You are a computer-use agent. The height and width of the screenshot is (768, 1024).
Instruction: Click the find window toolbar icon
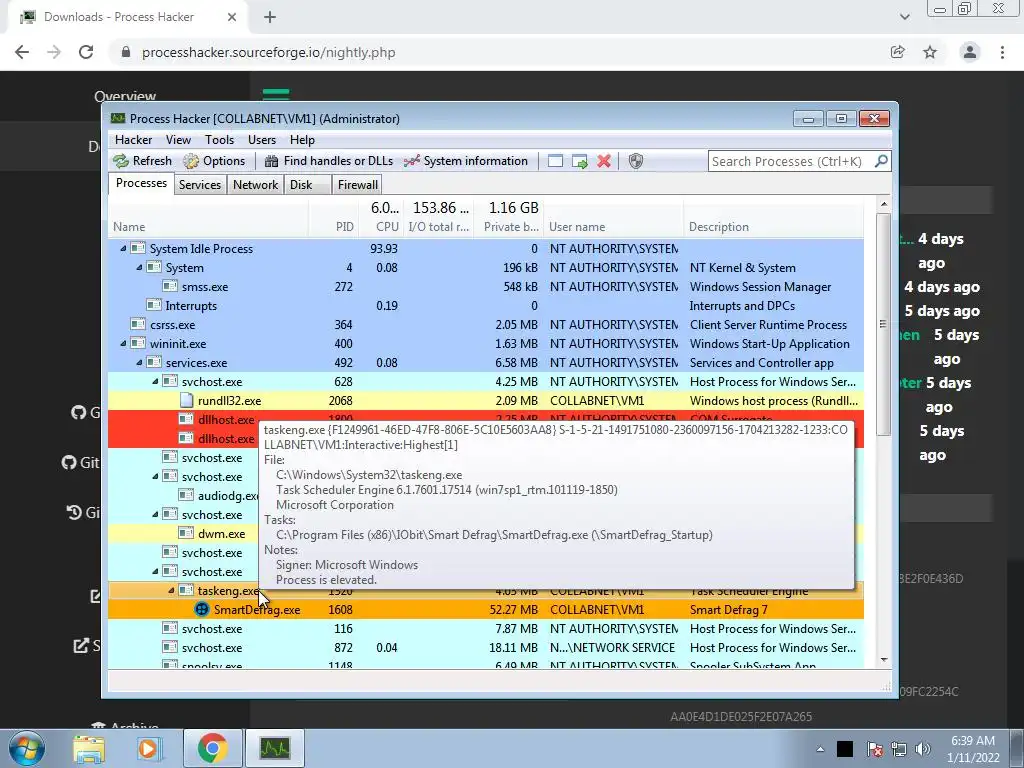point(555,161)
